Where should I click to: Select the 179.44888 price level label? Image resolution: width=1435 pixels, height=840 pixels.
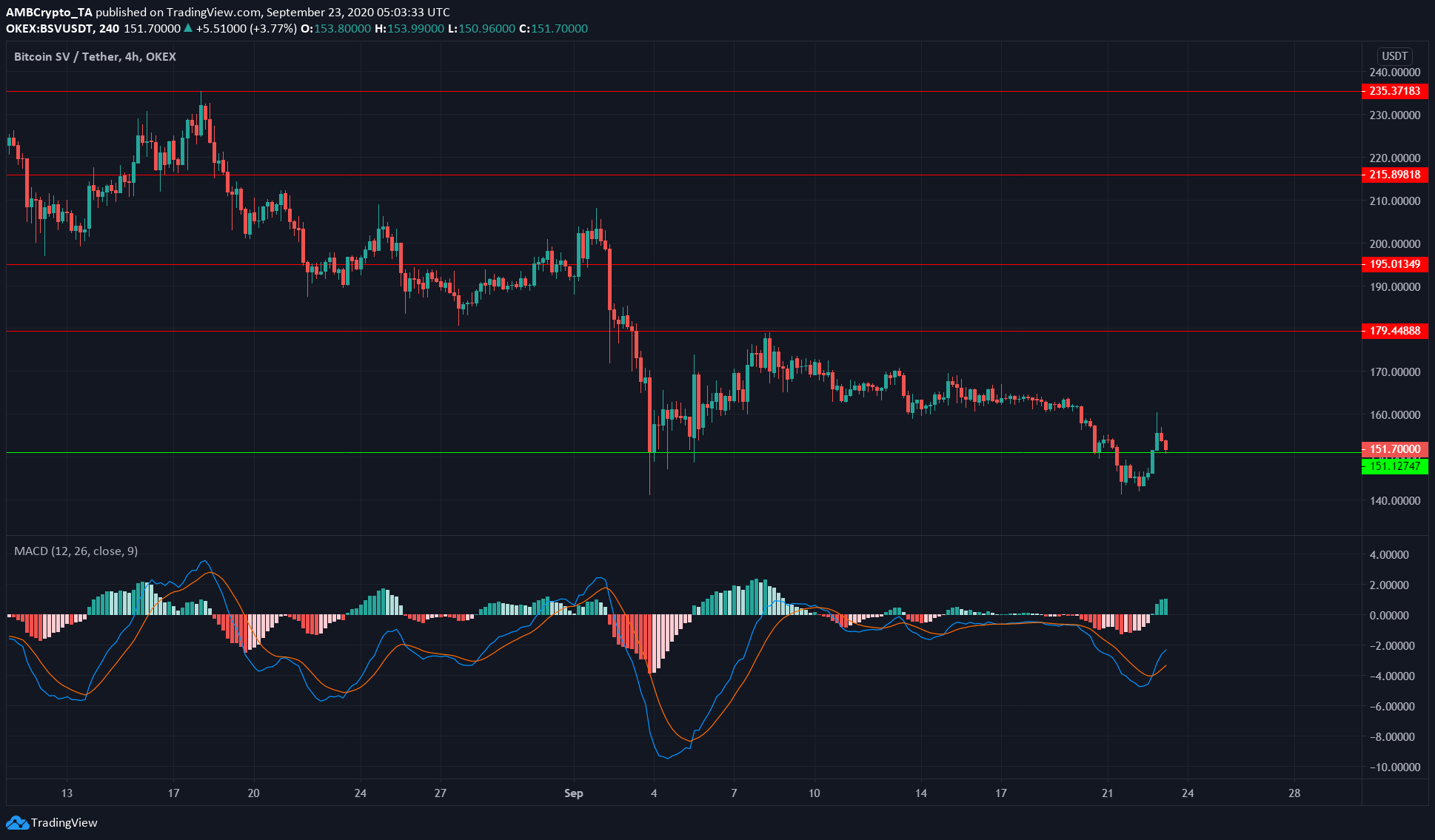click(1395, 331)
